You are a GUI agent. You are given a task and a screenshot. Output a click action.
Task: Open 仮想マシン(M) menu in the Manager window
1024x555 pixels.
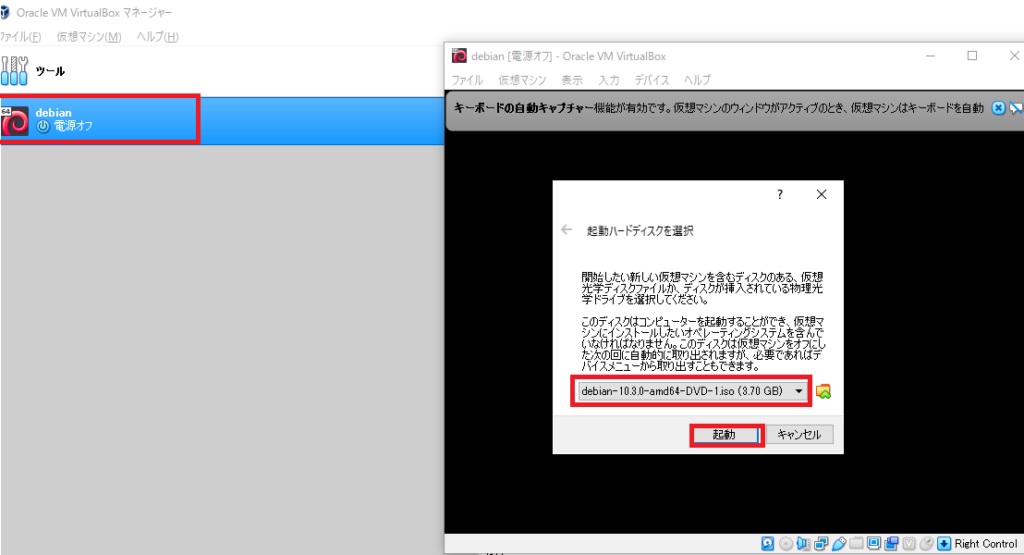point(89,37)
